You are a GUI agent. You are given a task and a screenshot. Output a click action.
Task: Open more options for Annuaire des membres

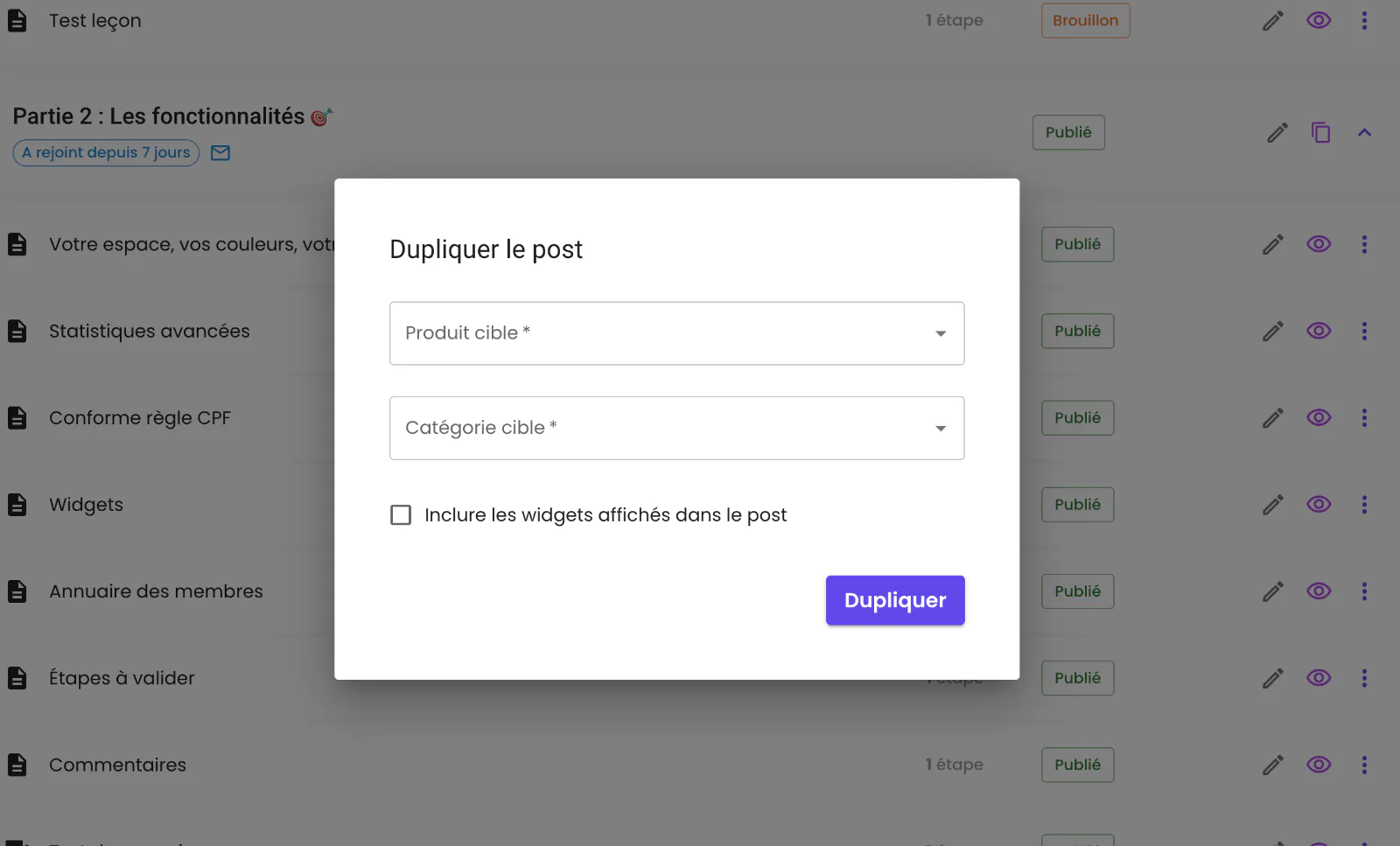coord(1364,591)
